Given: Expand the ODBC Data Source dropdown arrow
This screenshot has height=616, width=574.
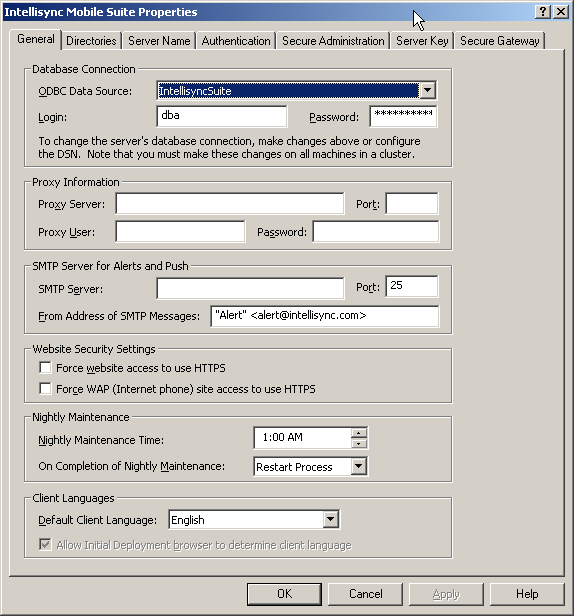Looking at the screenshot, I should [427, 91].
